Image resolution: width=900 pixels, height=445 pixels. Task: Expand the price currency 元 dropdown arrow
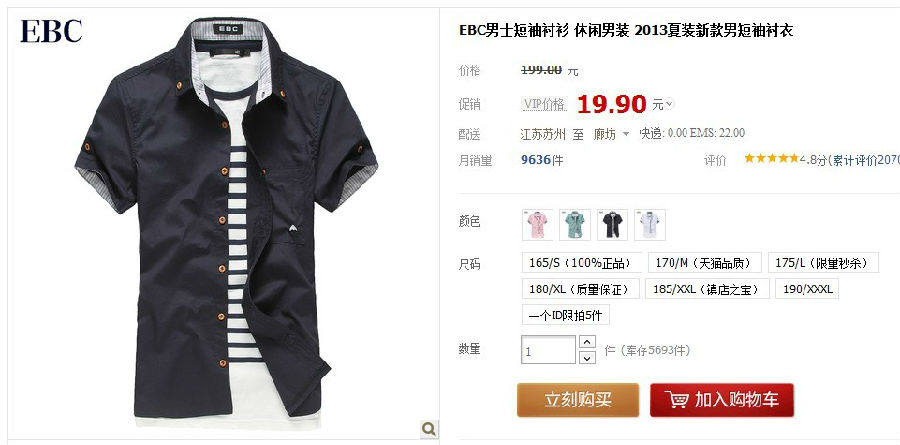click(x=669, y=105)
